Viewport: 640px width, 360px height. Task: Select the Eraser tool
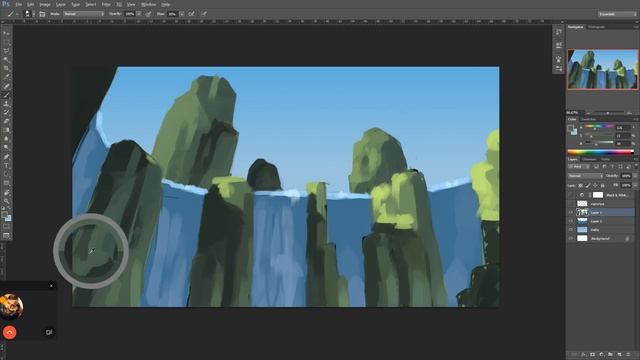coord(6,121)
